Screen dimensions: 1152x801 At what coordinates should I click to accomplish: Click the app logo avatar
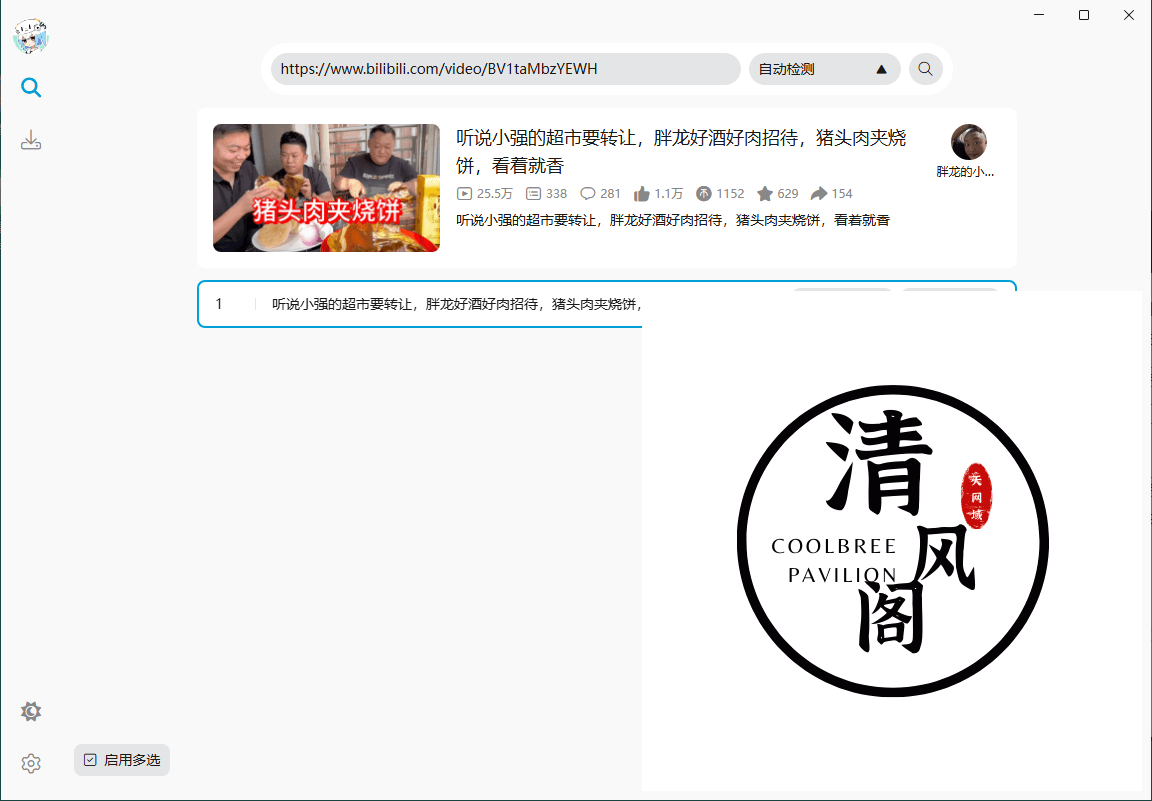click(x=31, y=35)
